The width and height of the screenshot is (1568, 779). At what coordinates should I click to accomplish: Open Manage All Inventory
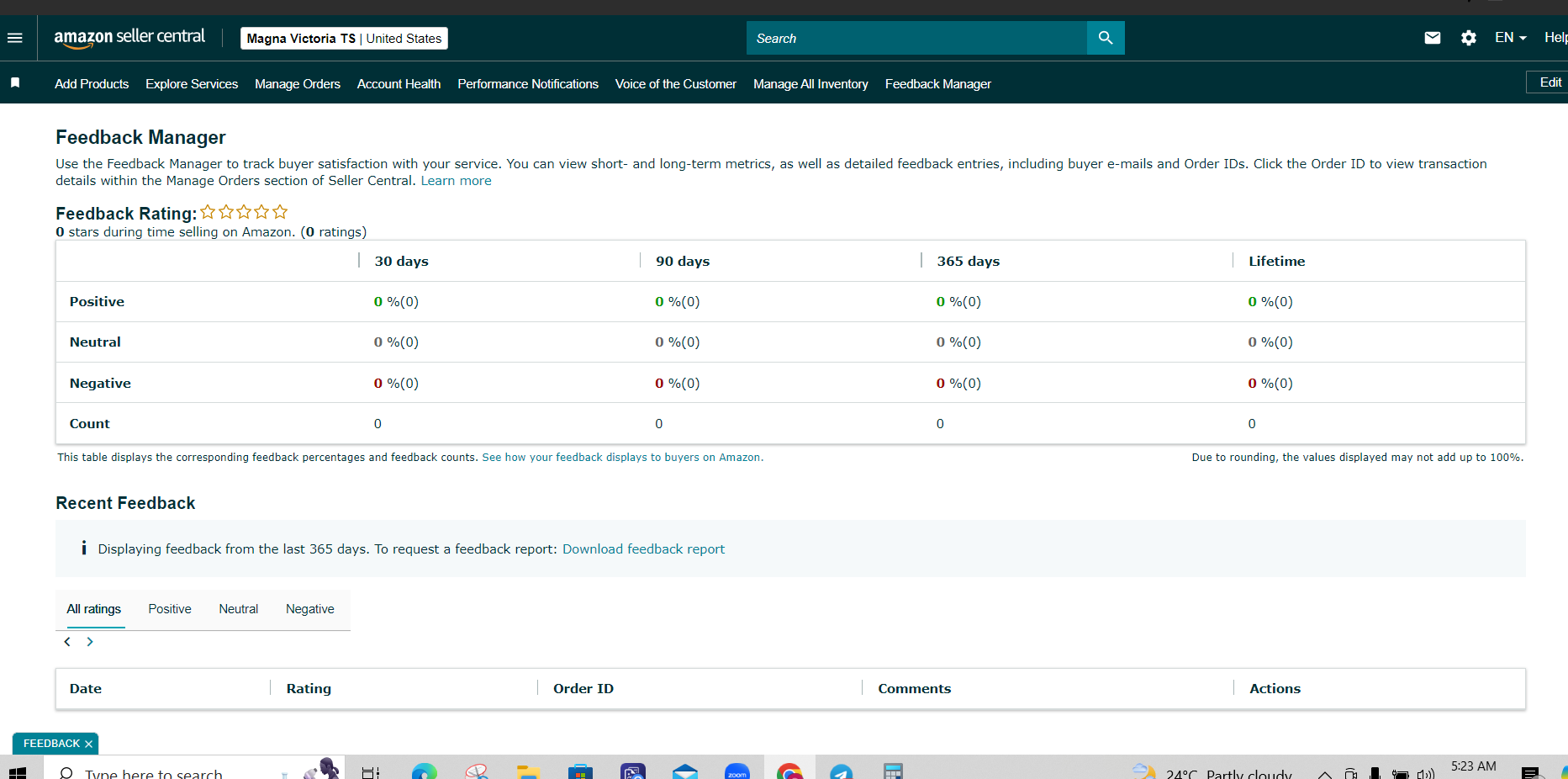pyautogui.click(x=810, y=84)
